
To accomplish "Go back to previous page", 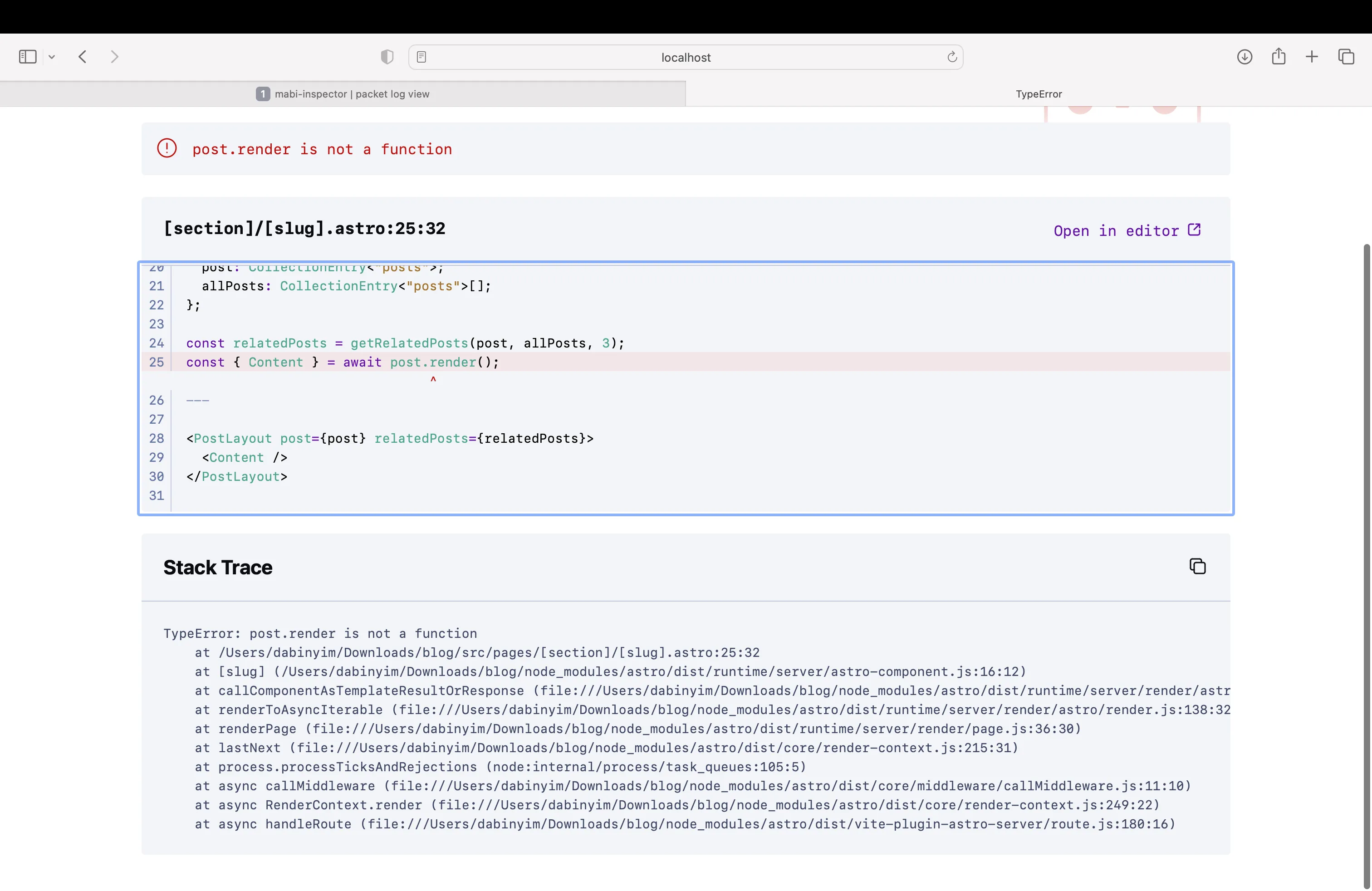I will pyautogui.click(x=83, y=56).
